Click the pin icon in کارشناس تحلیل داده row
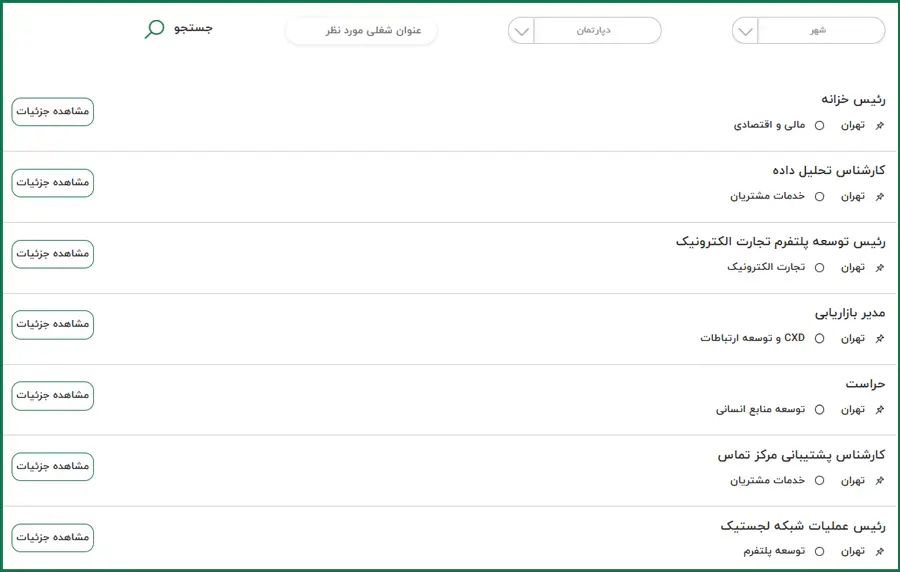The image size is (900, 572). pyautogui.click(x=880, y=197)
